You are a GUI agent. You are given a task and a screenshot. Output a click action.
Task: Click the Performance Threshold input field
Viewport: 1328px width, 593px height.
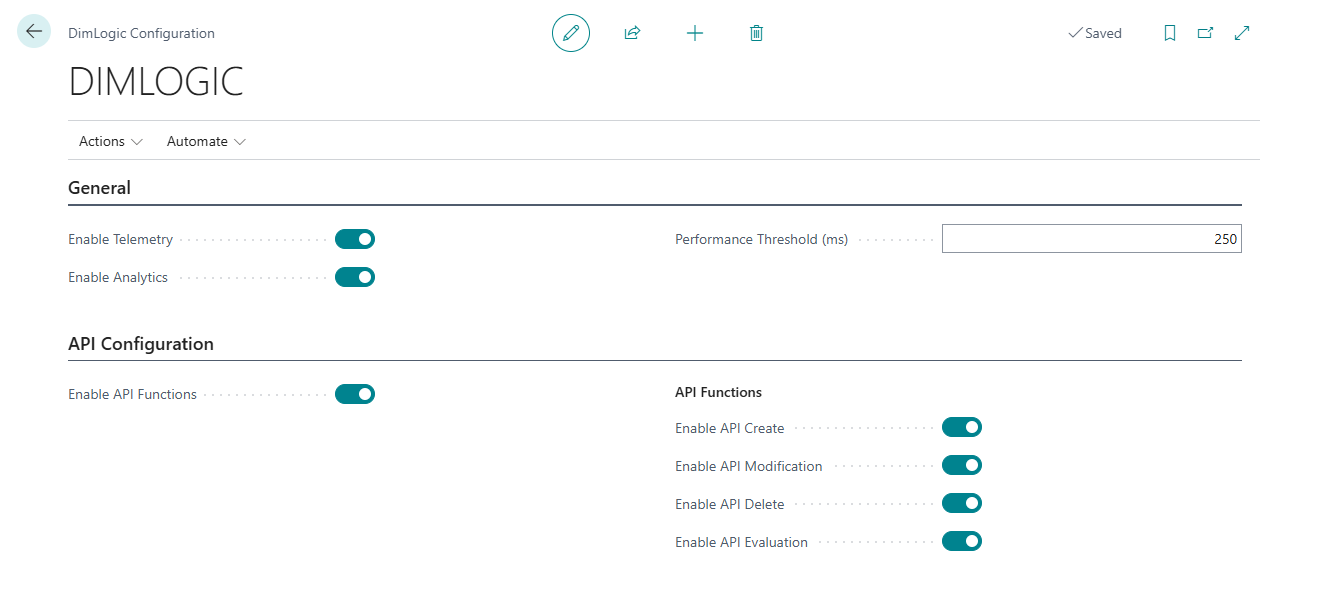click(1091, 239)
